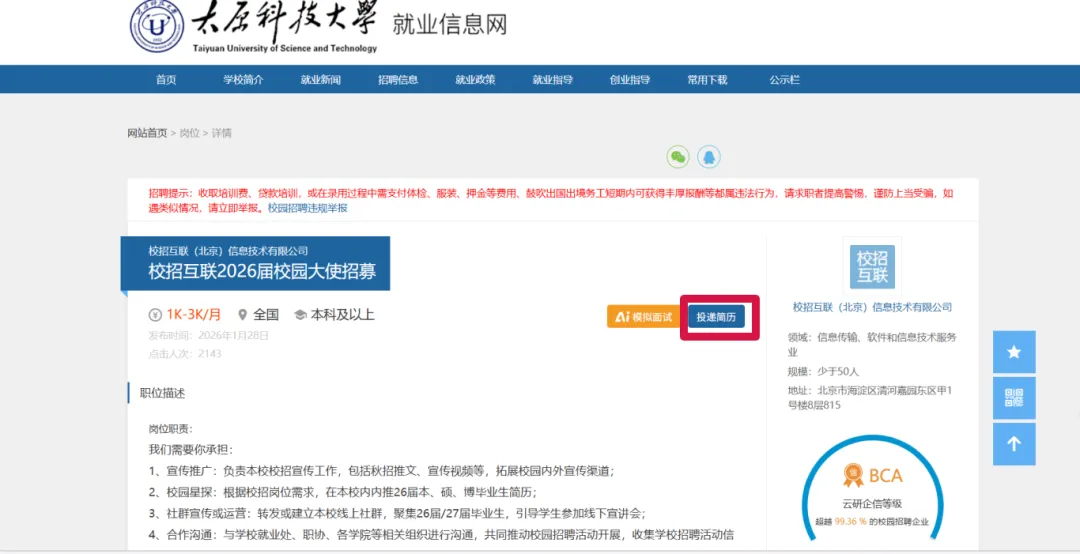Screen dimensions: 1080x554
Task: Click the 规模：少于50人 text
Action: pos(823,371)
